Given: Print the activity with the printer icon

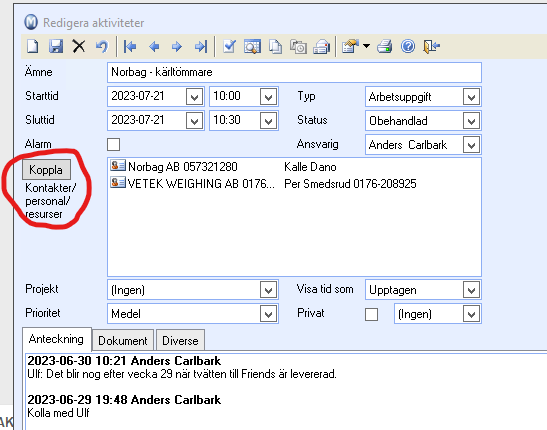Looking at the screenshot, I should click(x=384, y=46).
